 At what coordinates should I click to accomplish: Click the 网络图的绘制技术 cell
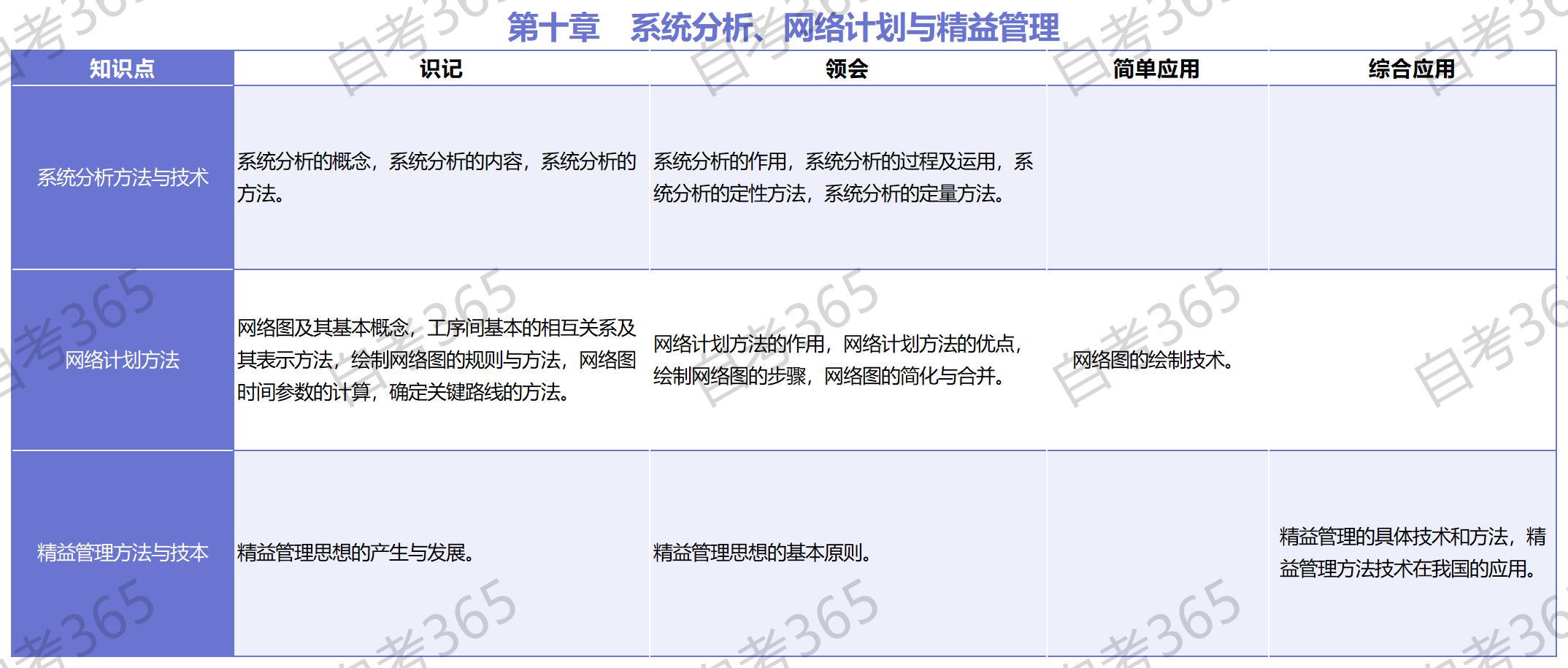point(1152,360)
